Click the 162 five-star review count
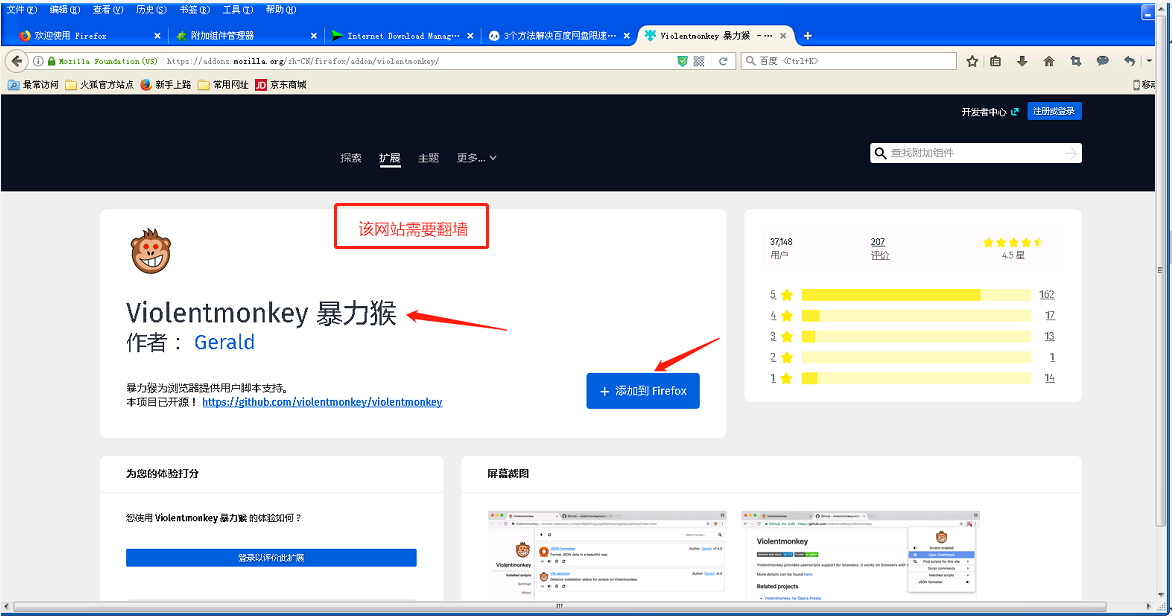The width and height of the screenshot is (1172, 616). tap(1046, 295)
